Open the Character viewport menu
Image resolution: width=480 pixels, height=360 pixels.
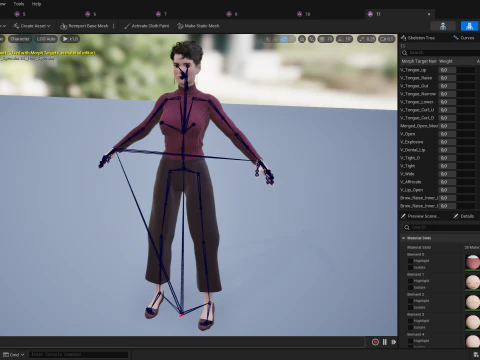(x=20, y=39)
